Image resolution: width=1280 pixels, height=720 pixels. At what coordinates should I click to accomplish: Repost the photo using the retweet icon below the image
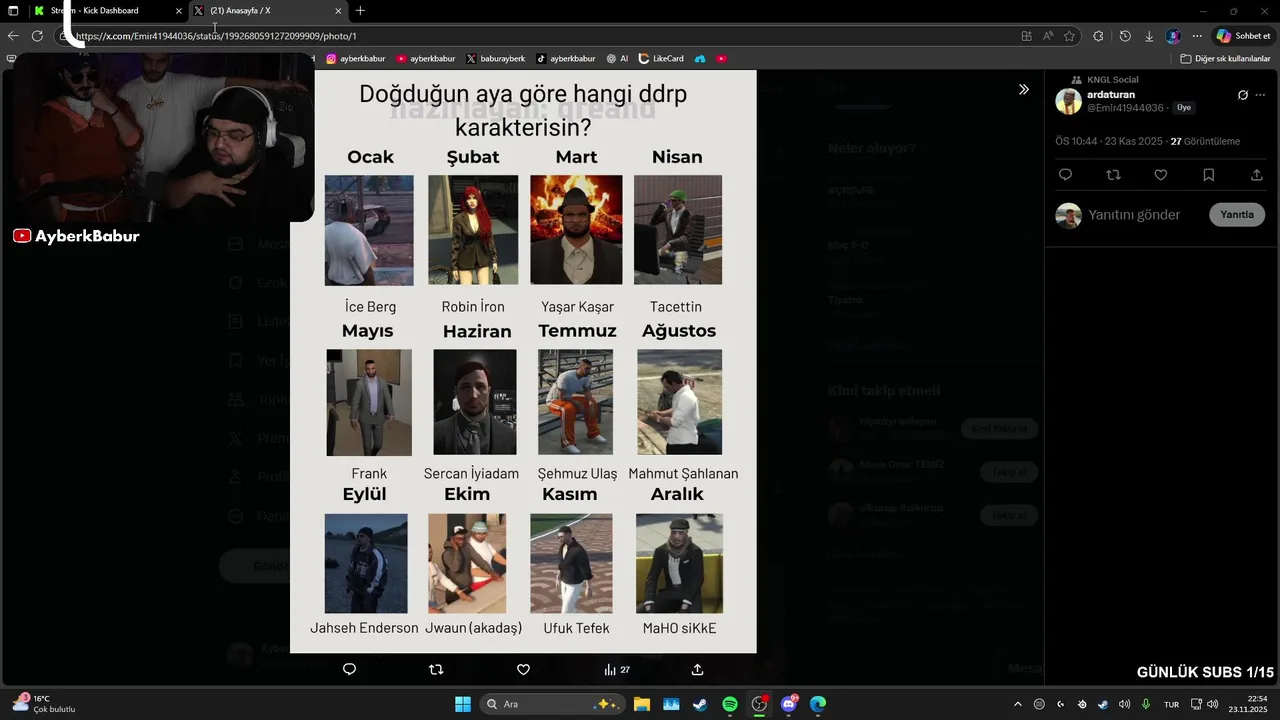coord(436,669)
